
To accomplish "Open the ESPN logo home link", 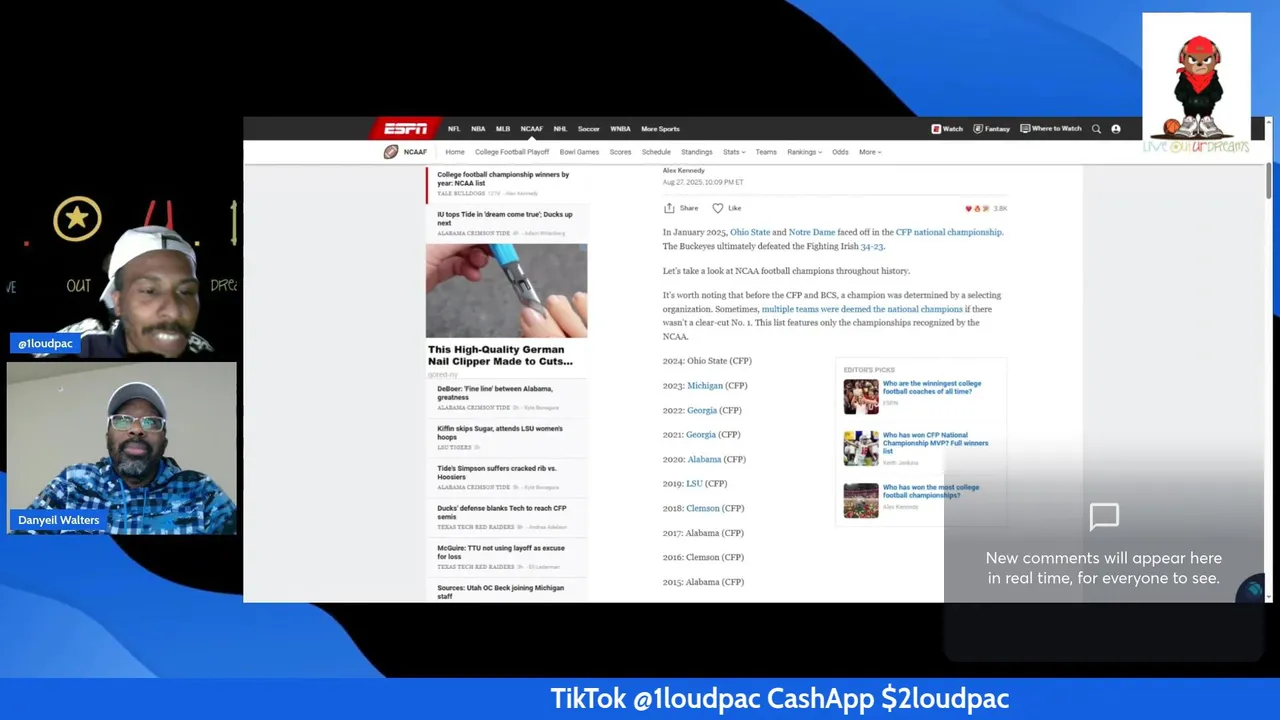I will [x=406, y=128].
